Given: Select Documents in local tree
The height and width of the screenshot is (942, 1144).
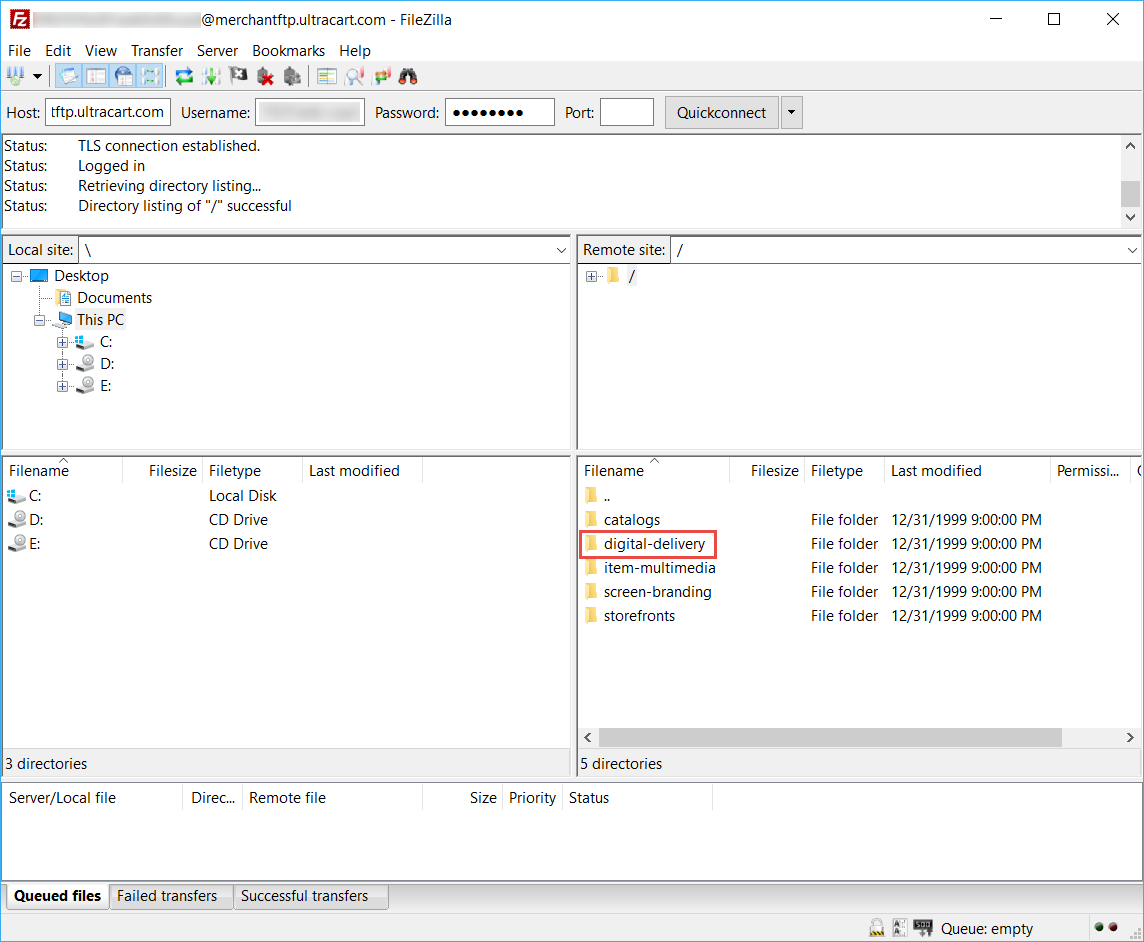Looking at the screenshot, I should pos(115,298).
